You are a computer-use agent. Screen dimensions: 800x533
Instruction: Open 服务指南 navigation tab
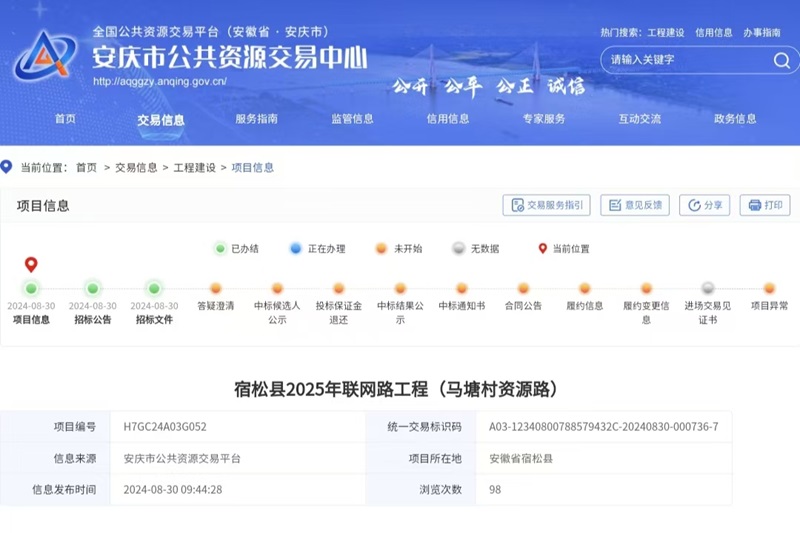coord(256,119)
